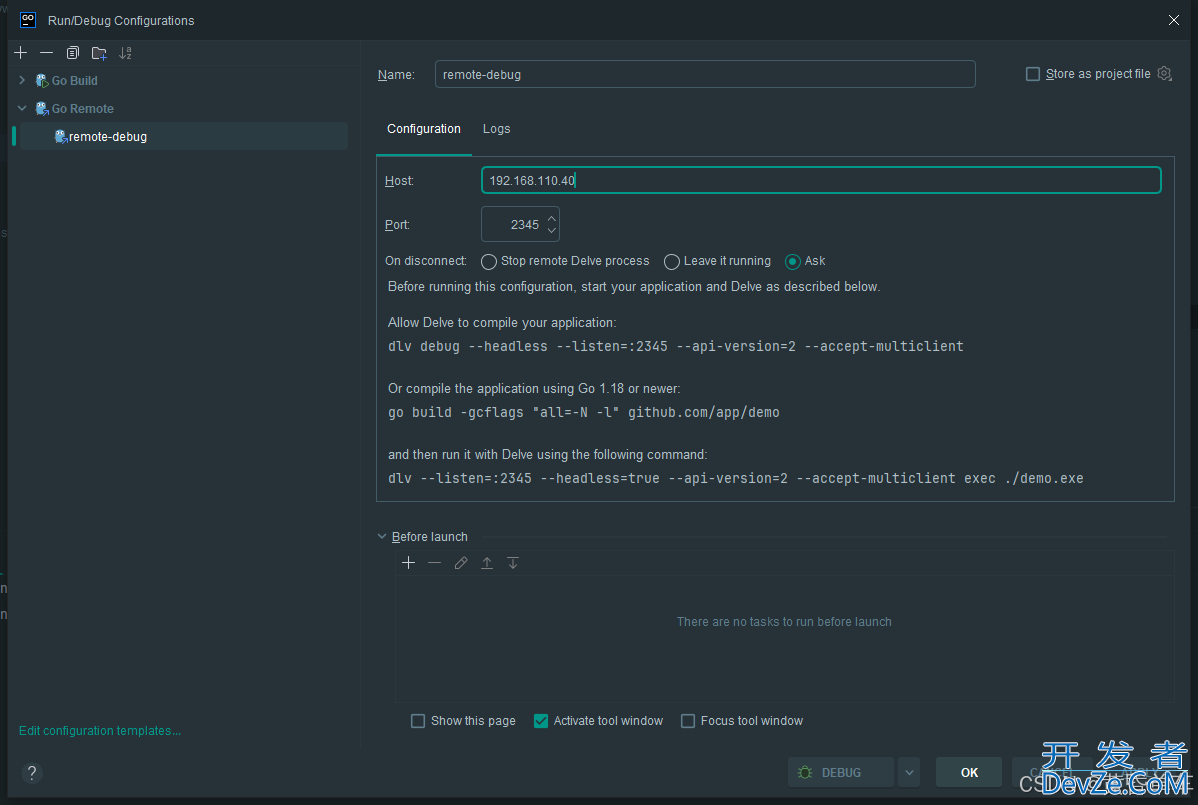Screen dimensions: 1198x805
Task: Uncheck the Activate tool window option
Action: click(x=541, y=721)
